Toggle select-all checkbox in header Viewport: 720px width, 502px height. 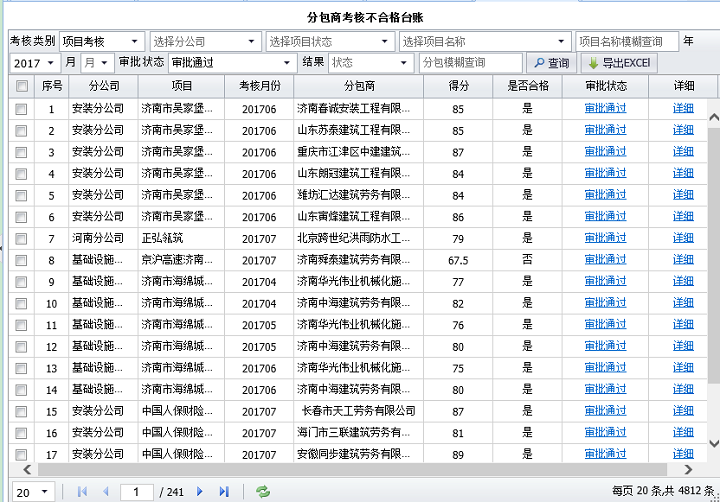(x=22, y=86)
